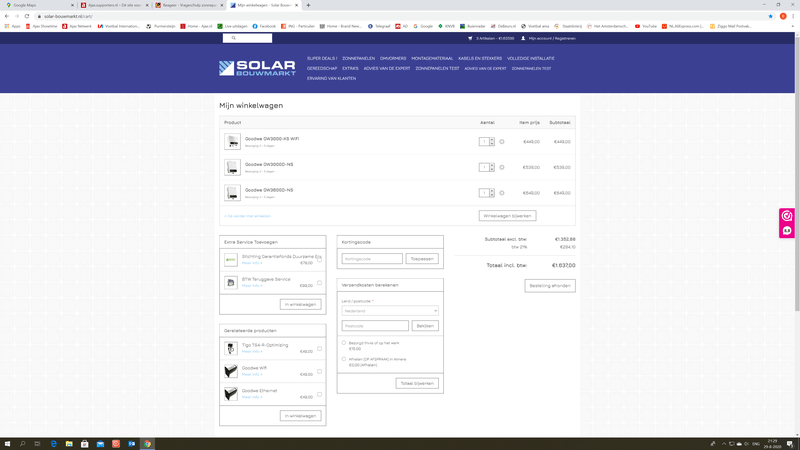Screen dimensions: 800x450
Task: Click the Totaal bijwerken button
Action: 417,383
